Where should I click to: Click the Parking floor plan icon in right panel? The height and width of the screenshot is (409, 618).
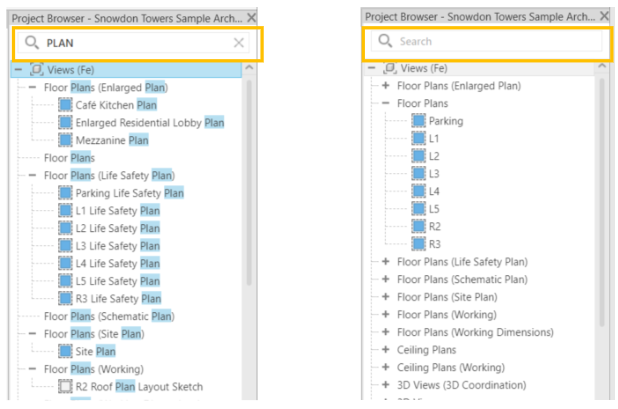[419, 121]
